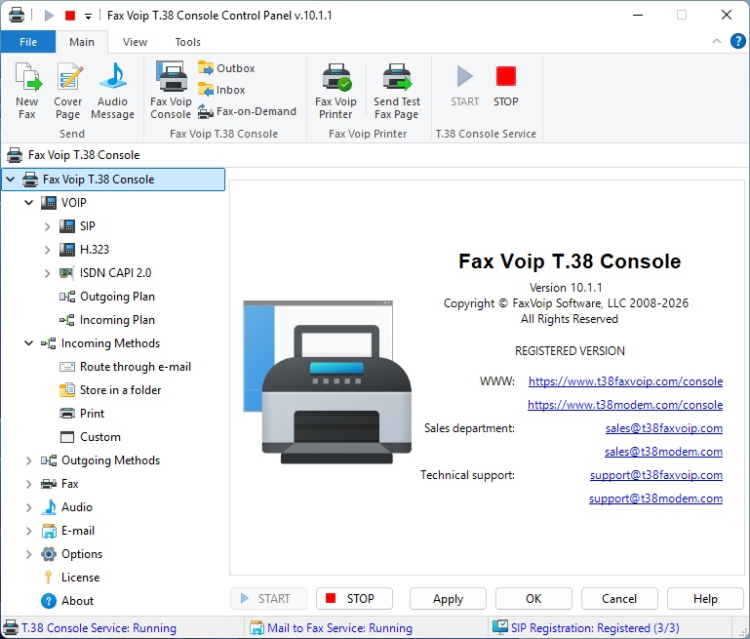Expand the Options tree node
The height and width of the screenshot is (639, 750).
point(29,554)
